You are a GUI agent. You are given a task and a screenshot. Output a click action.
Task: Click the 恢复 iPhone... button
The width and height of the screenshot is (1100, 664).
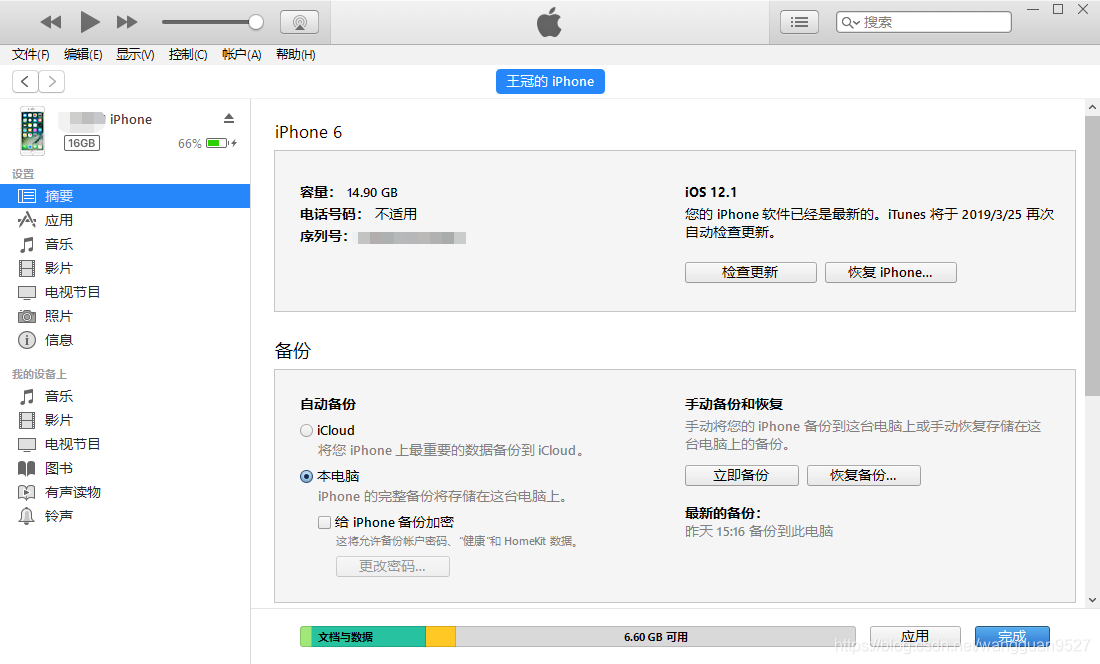coord(890,273)
